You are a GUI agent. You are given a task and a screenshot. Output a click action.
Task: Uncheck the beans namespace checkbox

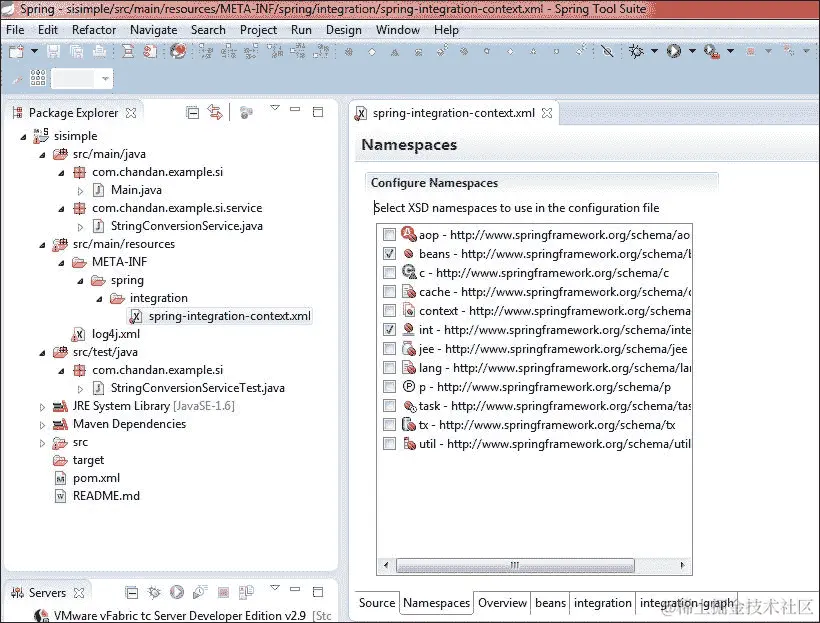click(x=389, y=254)
